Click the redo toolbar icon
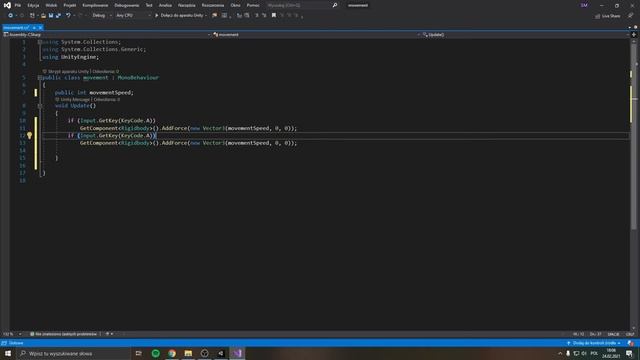Viewport: 640px width, 360px height. pos(80,16)
